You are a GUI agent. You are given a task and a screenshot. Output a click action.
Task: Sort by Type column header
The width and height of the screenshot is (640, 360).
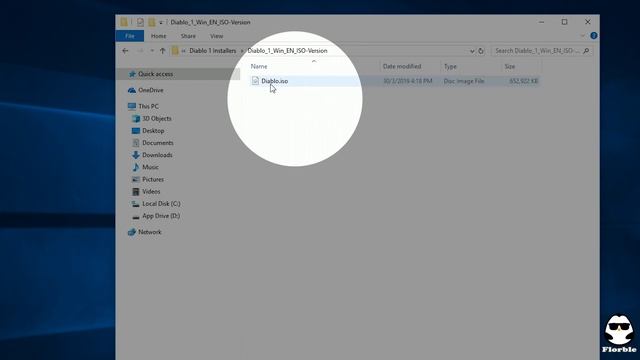pyautogui.click(x=450, y=66)
